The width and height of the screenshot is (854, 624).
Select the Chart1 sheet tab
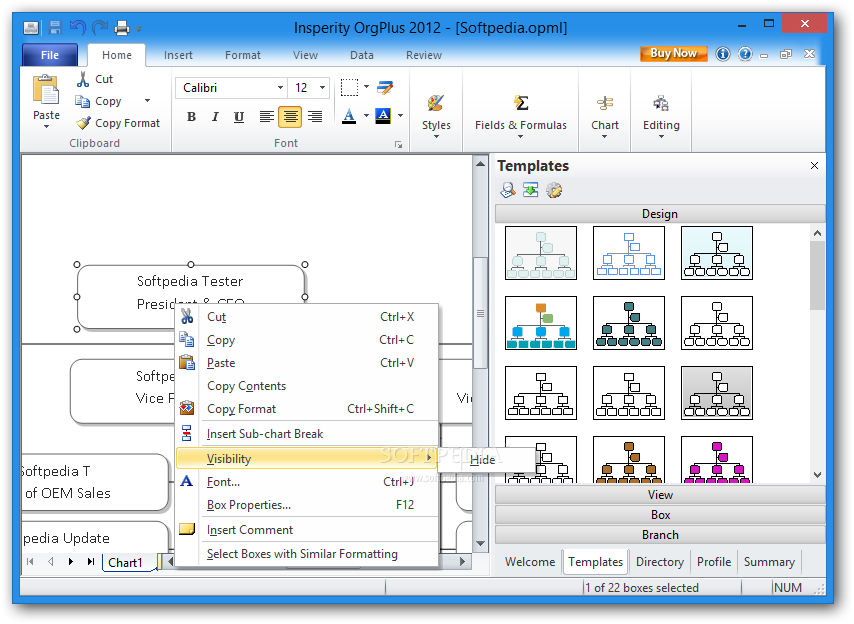[126, 562]
